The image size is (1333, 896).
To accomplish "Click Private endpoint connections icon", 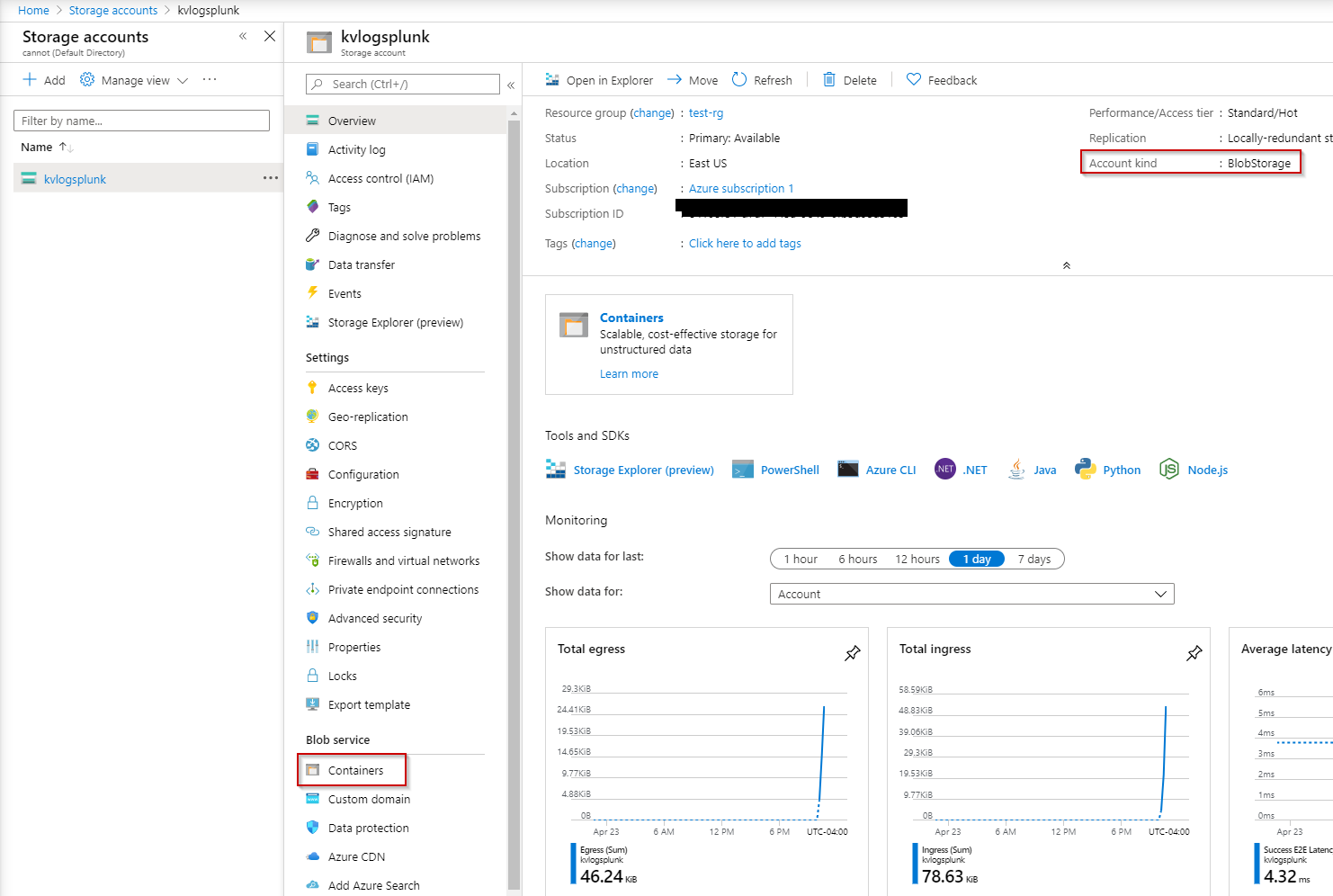I will point(312,589).
